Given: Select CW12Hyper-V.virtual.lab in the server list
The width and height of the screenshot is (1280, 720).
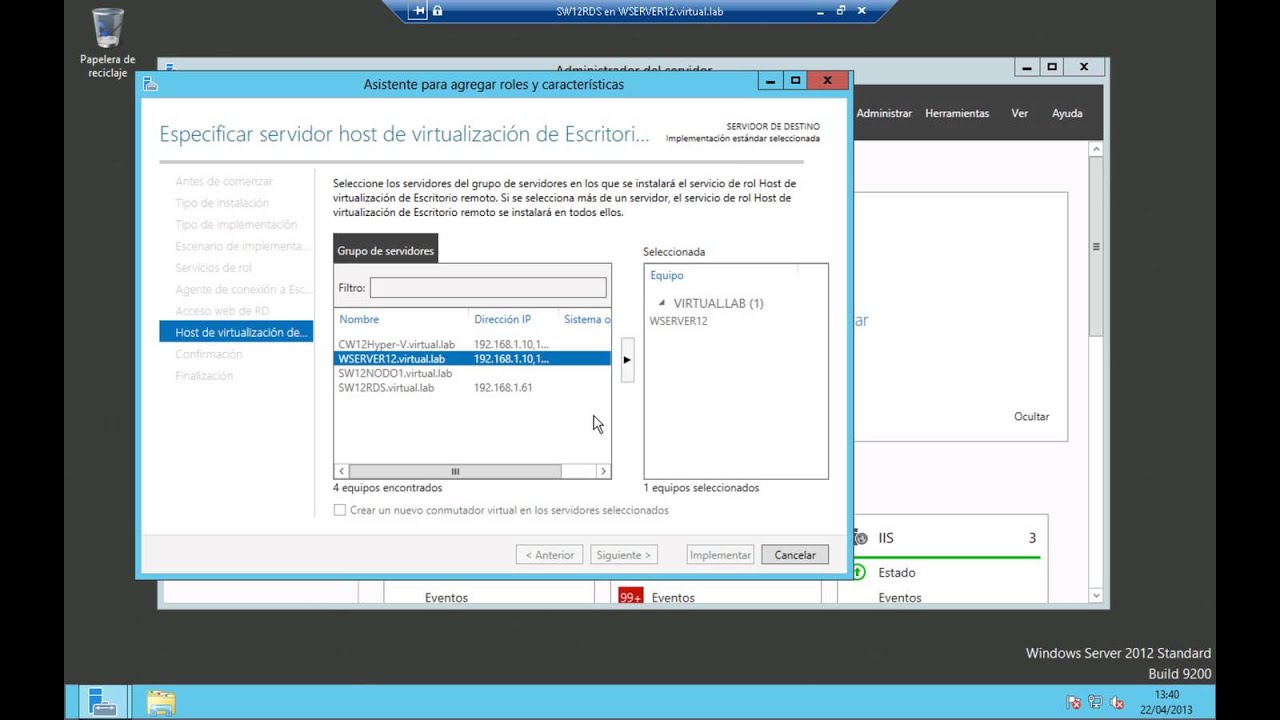Looking at the screenshot, I should [x=472, y=344].
